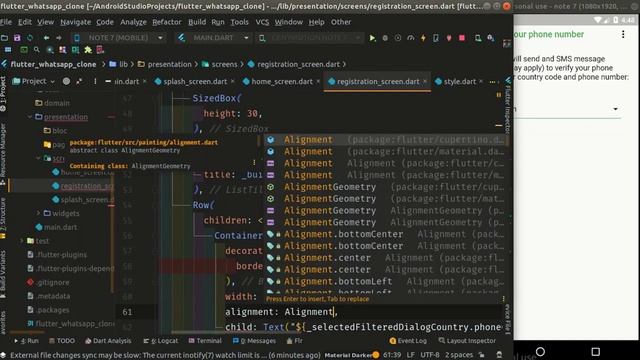Click the Material theme orange circle indicator

tap(376, 355)
